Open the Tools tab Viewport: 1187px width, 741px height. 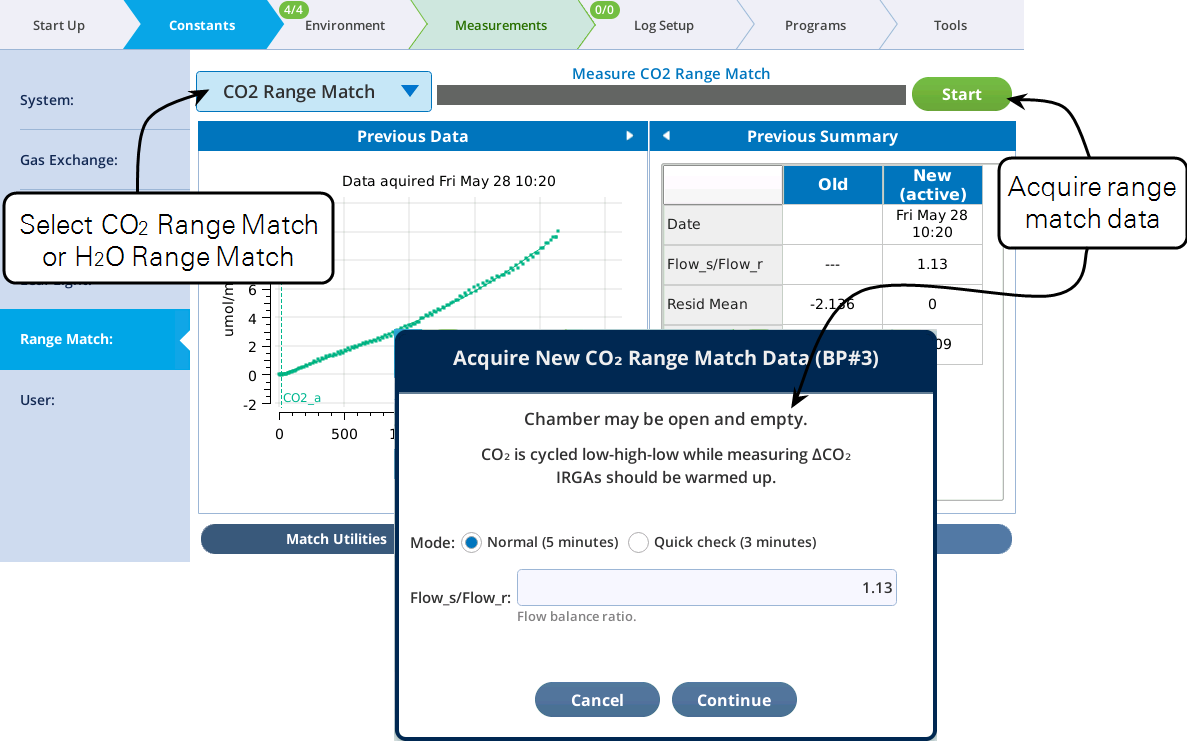point(950,25)
